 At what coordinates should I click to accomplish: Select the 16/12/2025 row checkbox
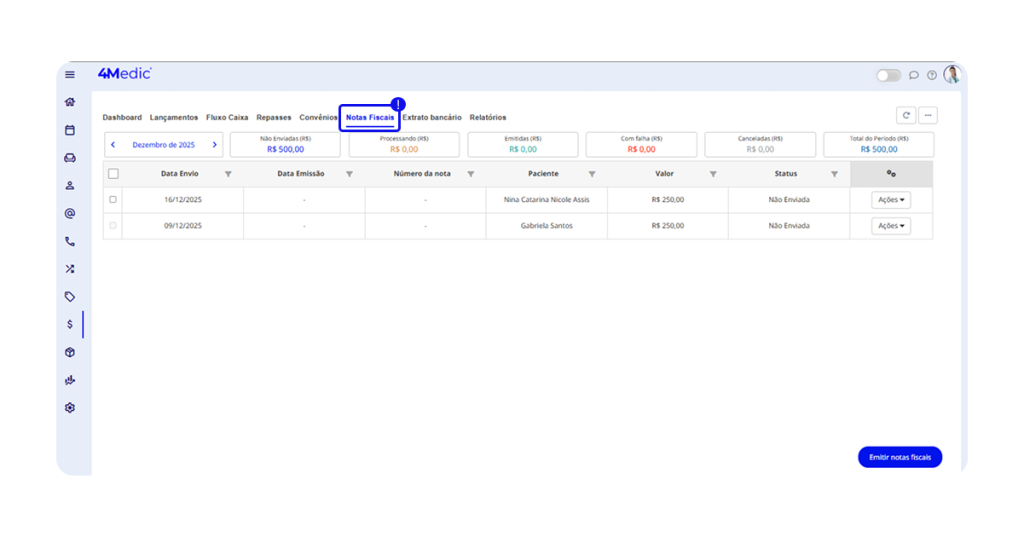click(113, 200)
